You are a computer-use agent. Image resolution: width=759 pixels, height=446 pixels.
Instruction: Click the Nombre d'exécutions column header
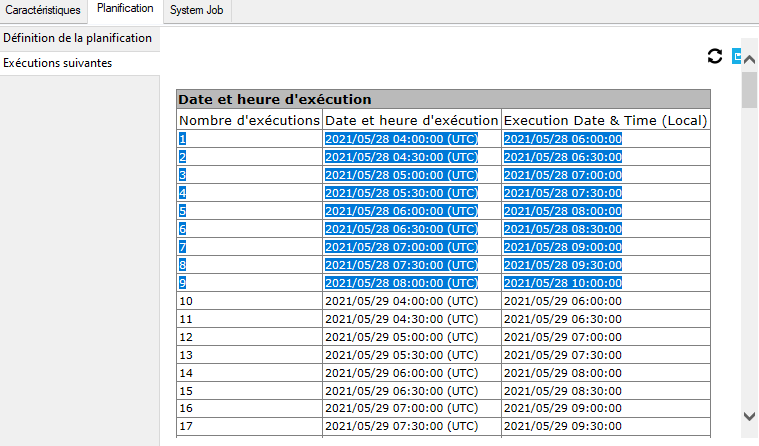coord(249,121)
